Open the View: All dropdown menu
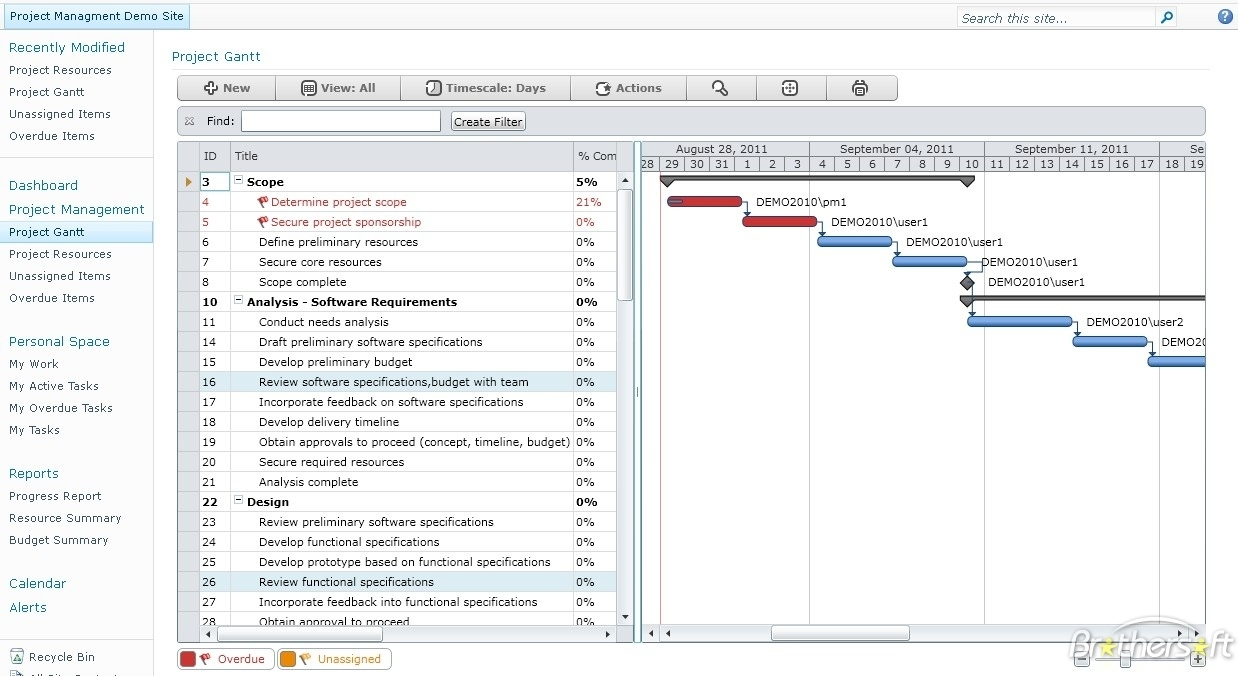 coord(338,88)
